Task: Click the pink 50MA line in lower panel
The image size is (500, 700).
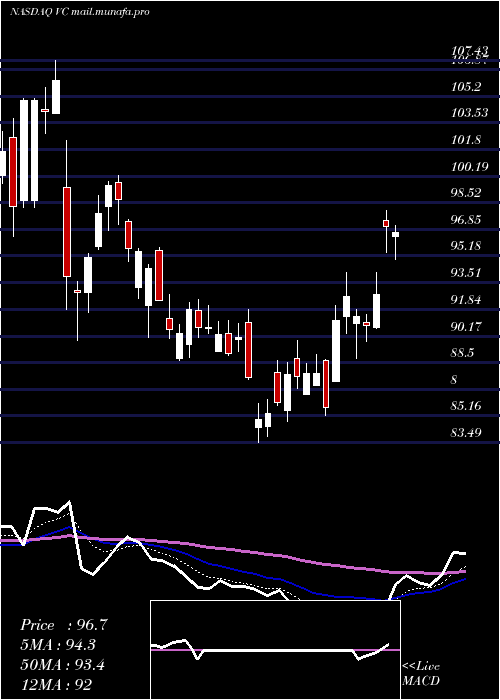Action: (232, 550)
